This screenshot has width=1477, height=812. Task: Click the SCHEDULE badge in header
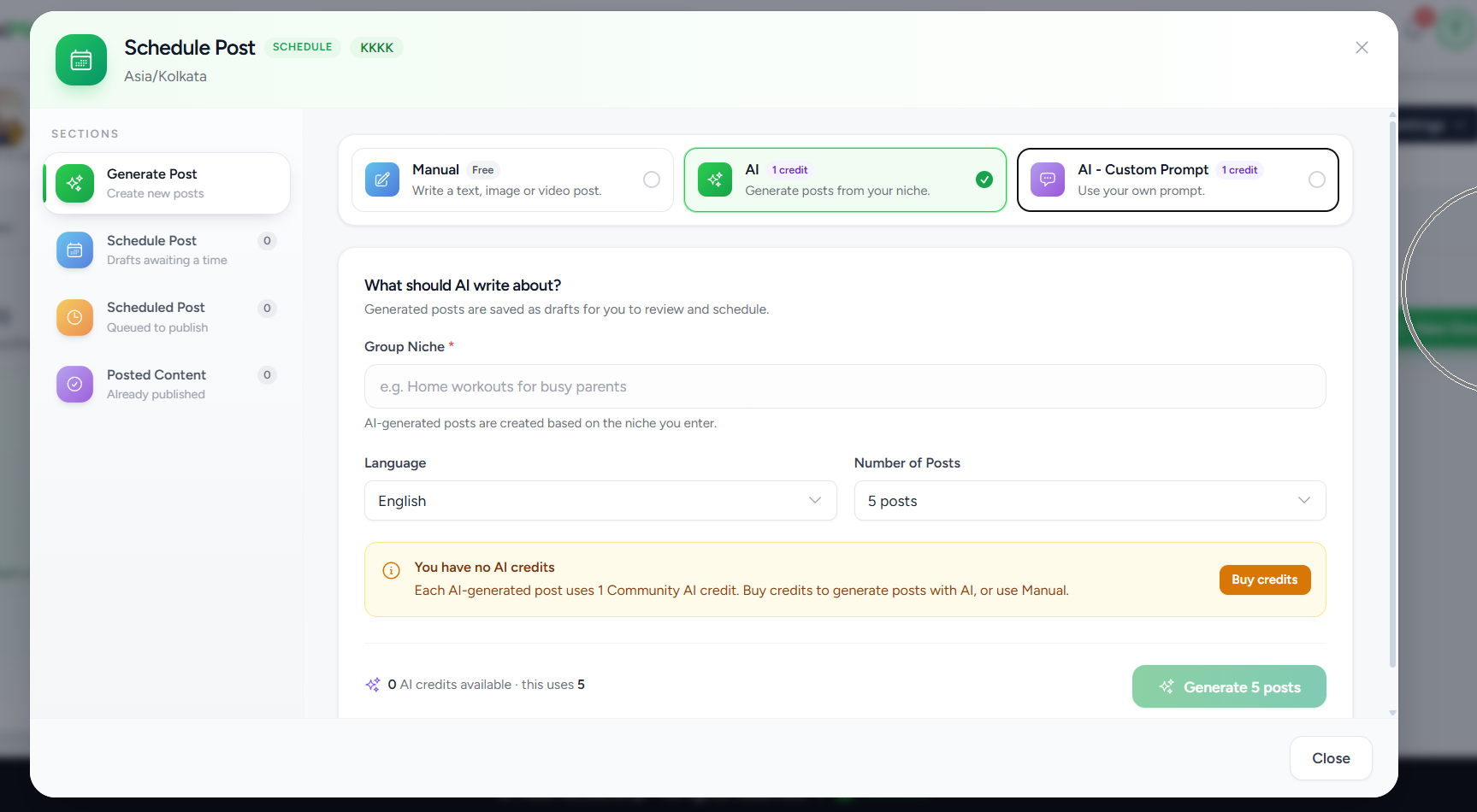(x=303, y=47)
